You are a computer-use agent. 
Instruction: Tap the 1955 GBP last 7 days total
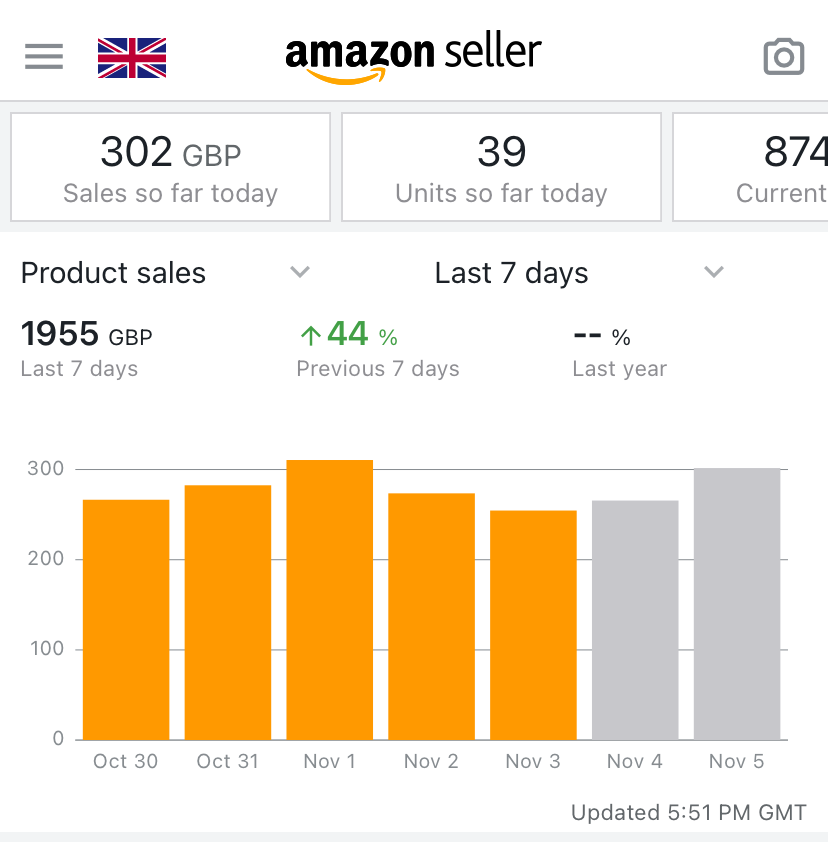(86, 335)
